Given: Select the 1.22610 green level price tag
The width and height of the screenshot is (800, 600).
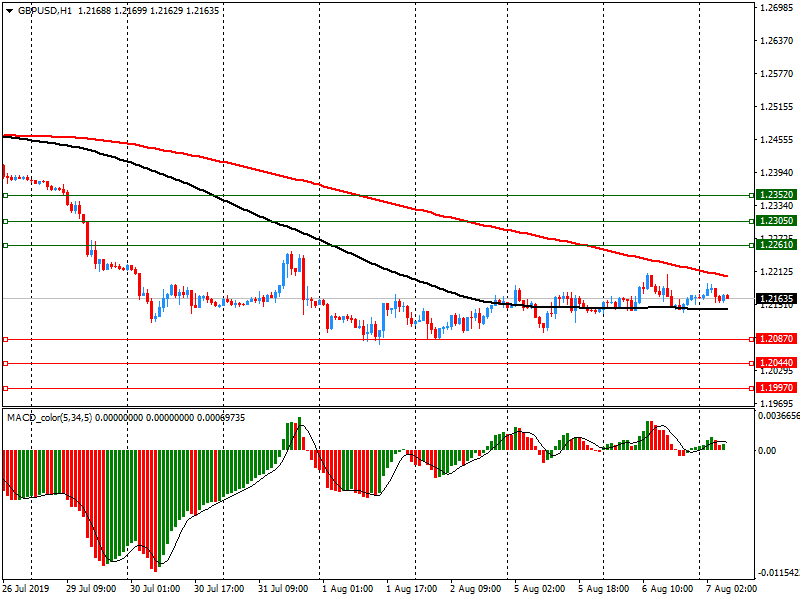Looking at the screenshot, I should pos(776,244).
